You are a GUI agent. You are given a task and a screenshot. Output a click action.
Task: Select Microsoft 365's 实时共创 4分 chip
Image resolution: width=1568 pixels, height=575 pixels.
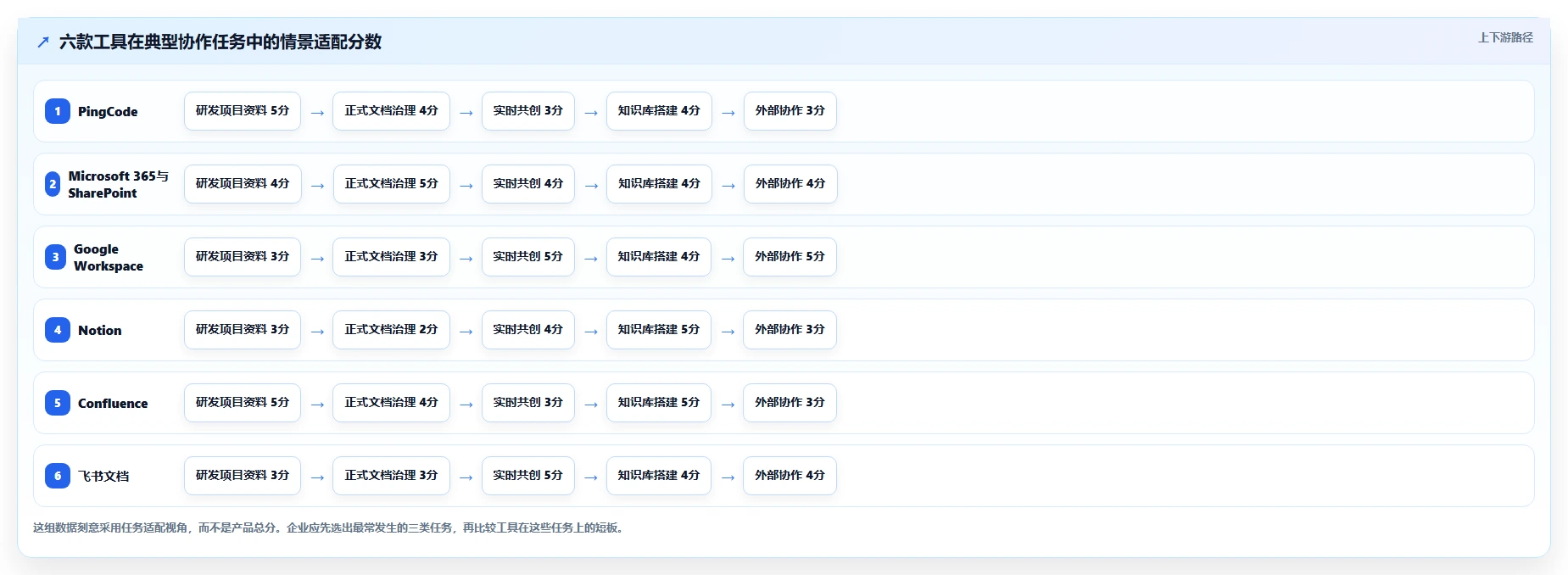528,184
